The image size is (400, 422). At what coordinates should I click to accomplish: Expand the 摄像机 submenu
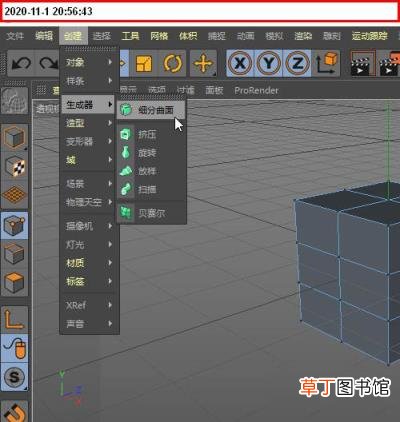click(x=89, y=226)
